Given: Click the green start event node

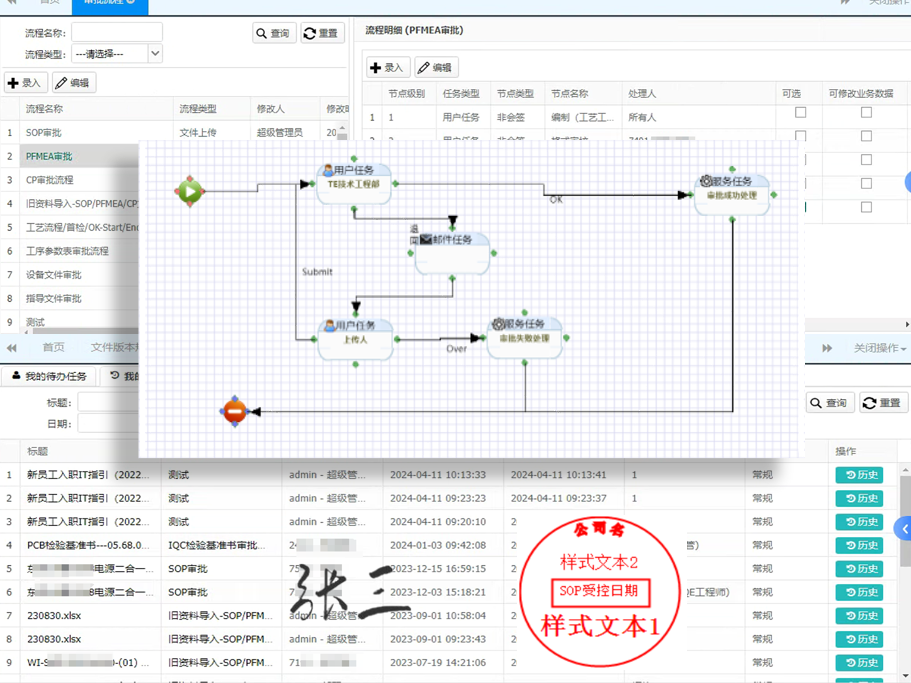Looking at the screenshot, I should tap(190, 190).
